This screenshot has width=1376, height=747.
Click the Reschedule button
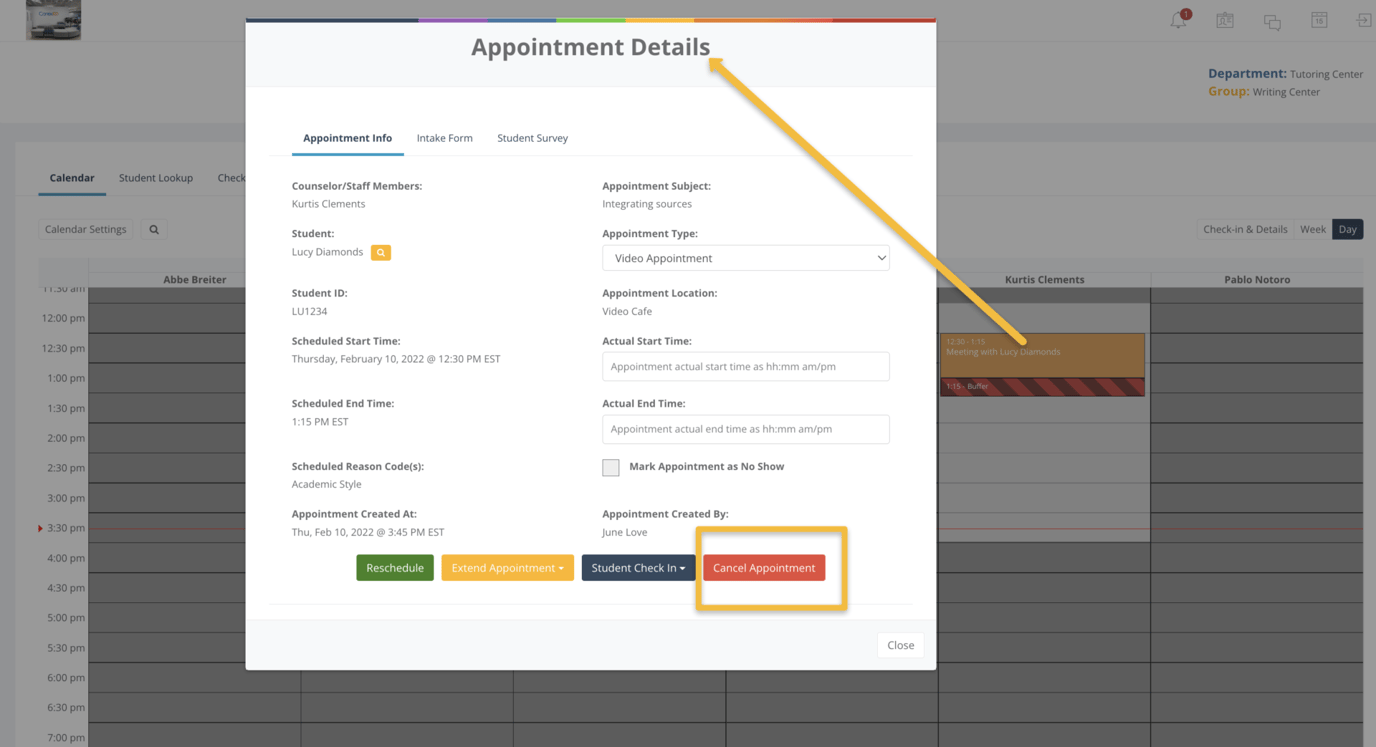pos(395,567)
